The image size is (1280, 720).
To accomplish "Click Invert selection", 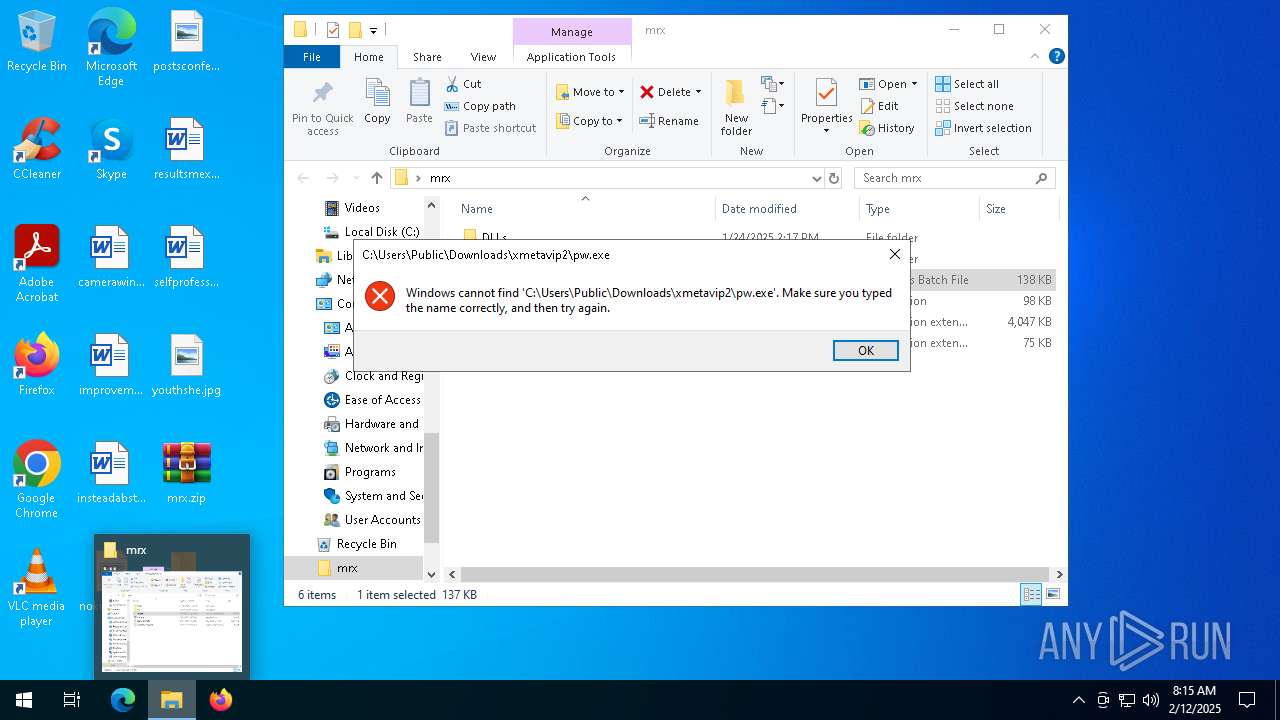I will coord(983,128).
